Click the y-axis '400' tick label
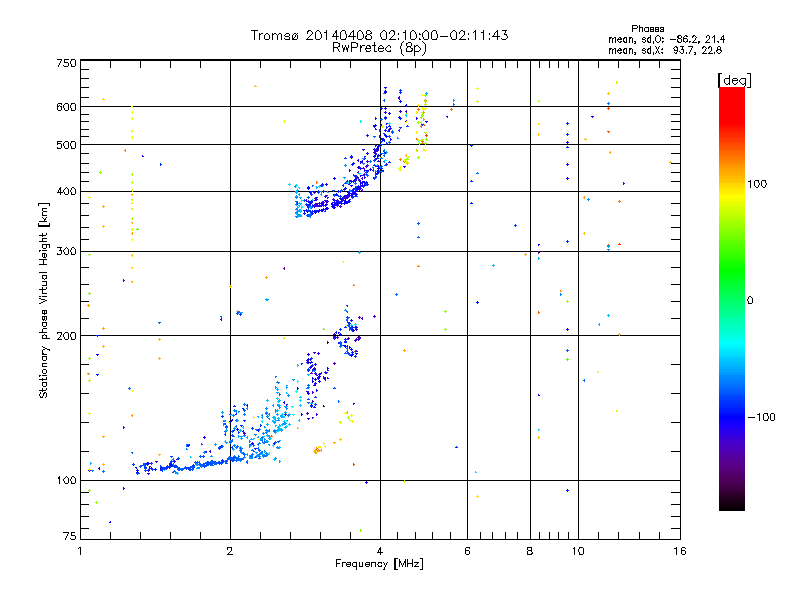 pyautogui.click(x=66, y=191)
